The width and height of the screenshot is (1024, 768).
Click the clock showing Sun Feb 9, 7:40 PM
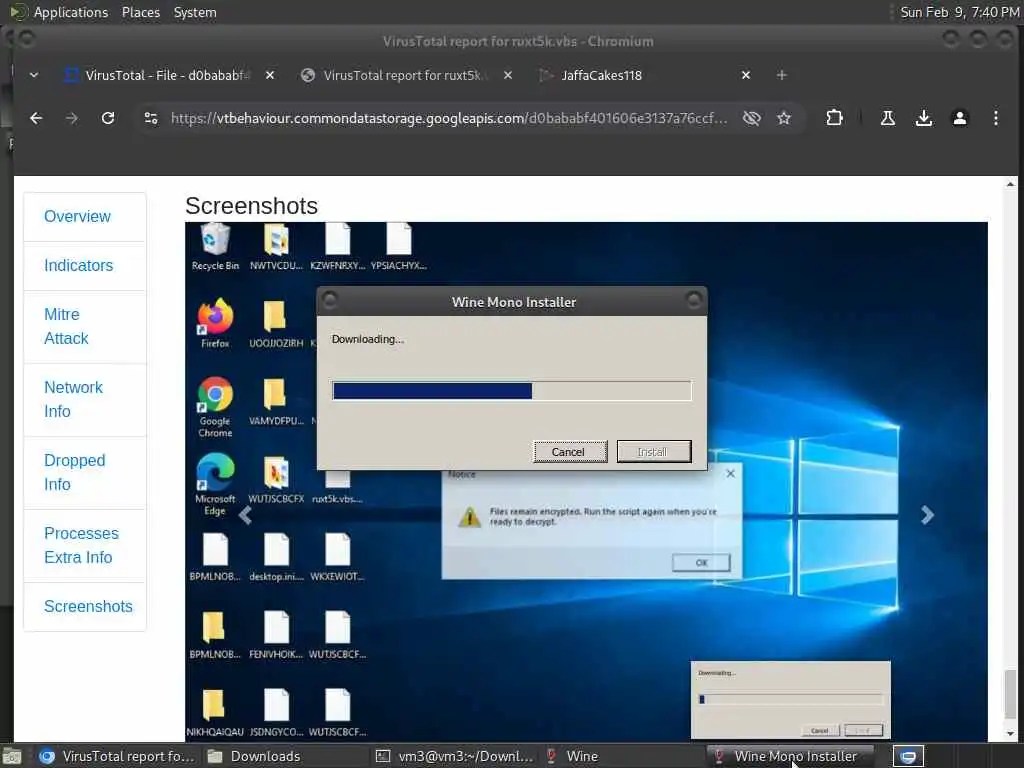(959, 12)
